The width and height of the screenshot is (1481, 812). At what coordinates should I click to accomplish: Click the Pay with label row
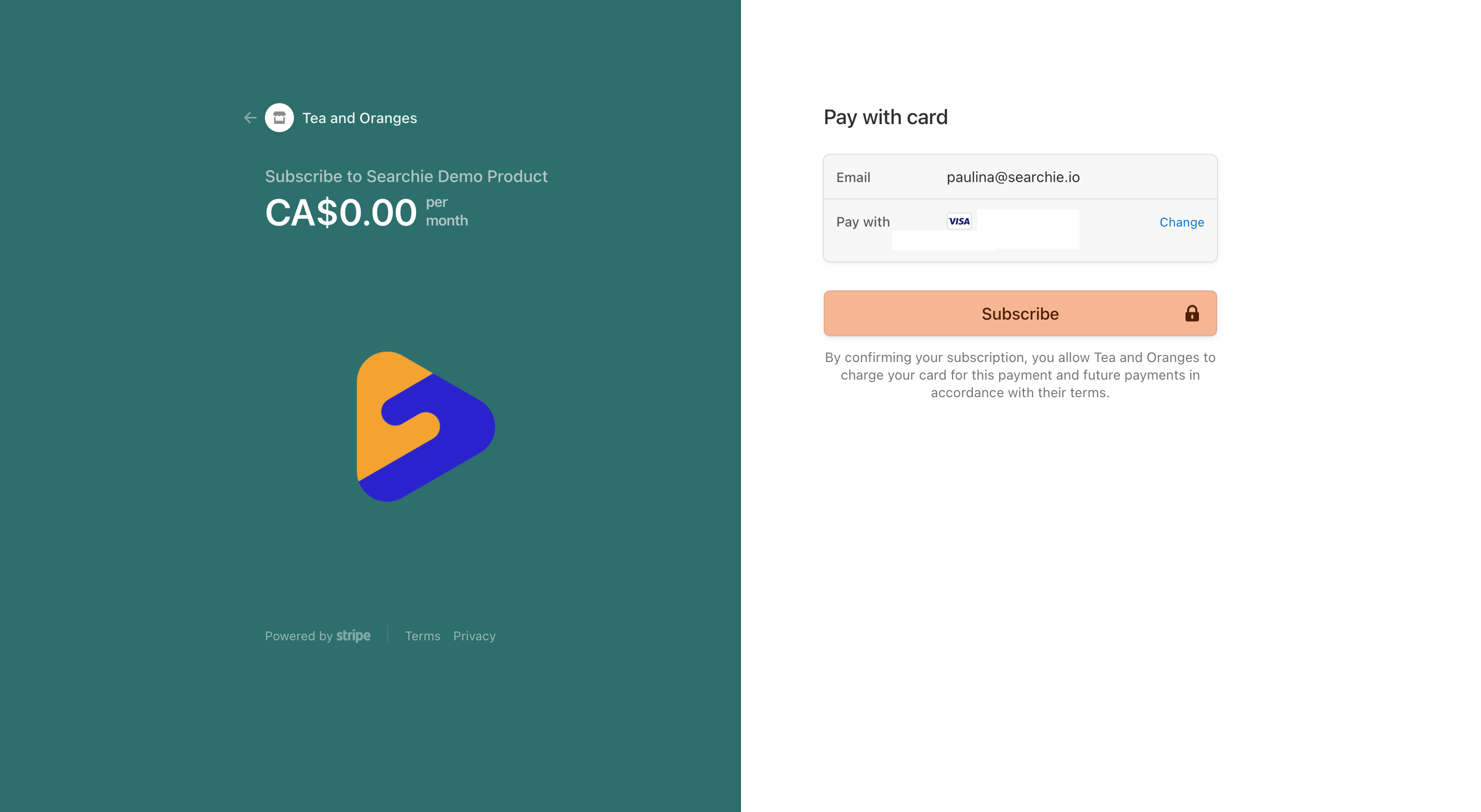[1020, 231]
